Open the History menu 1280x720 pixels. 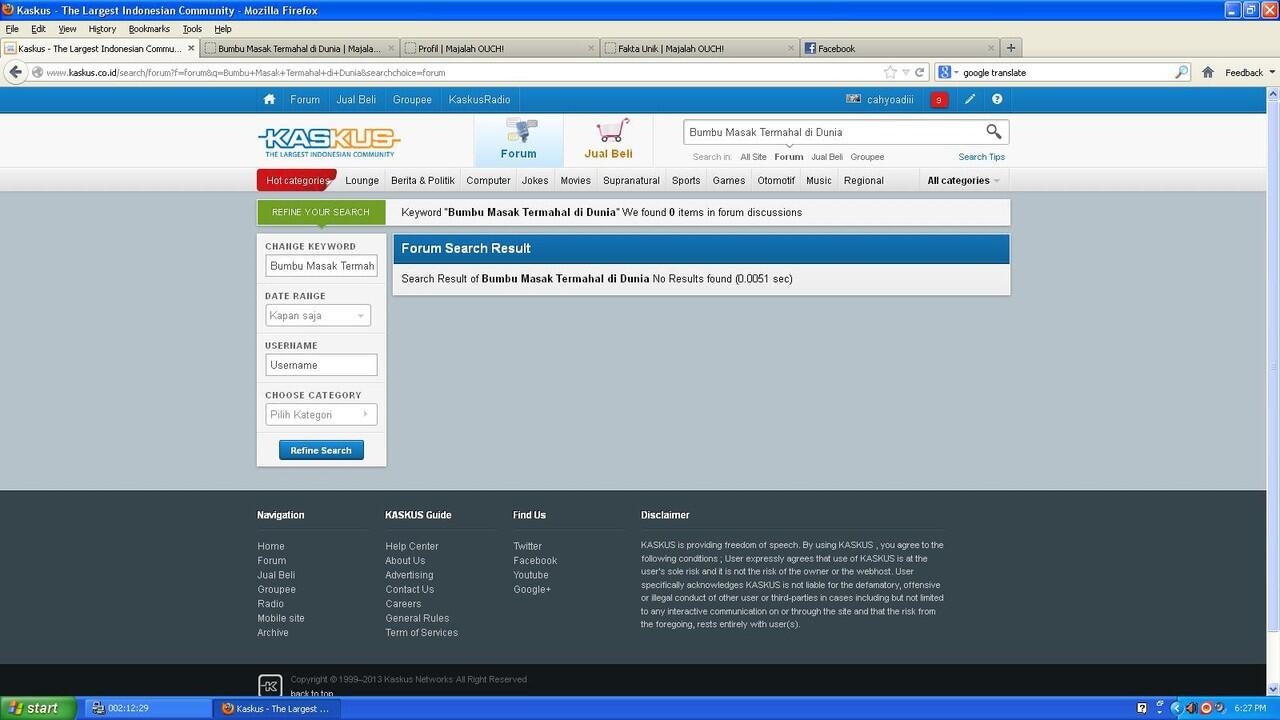(102, 29)
